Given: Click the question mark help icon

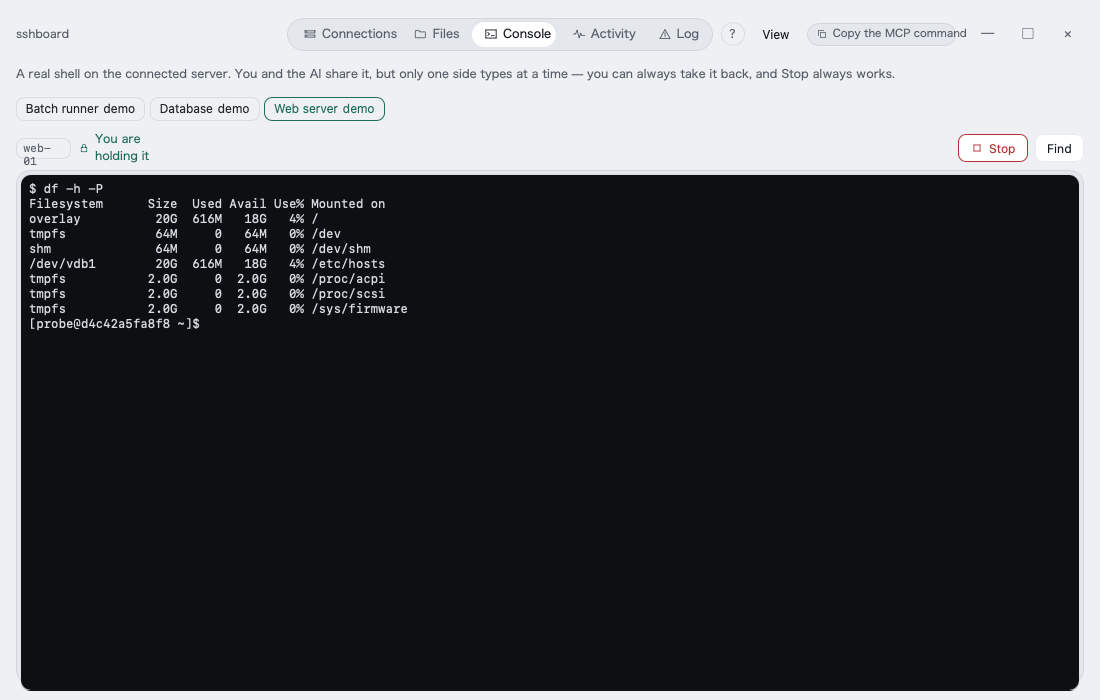Looking at the screenshot, I should tap(732, 34).
